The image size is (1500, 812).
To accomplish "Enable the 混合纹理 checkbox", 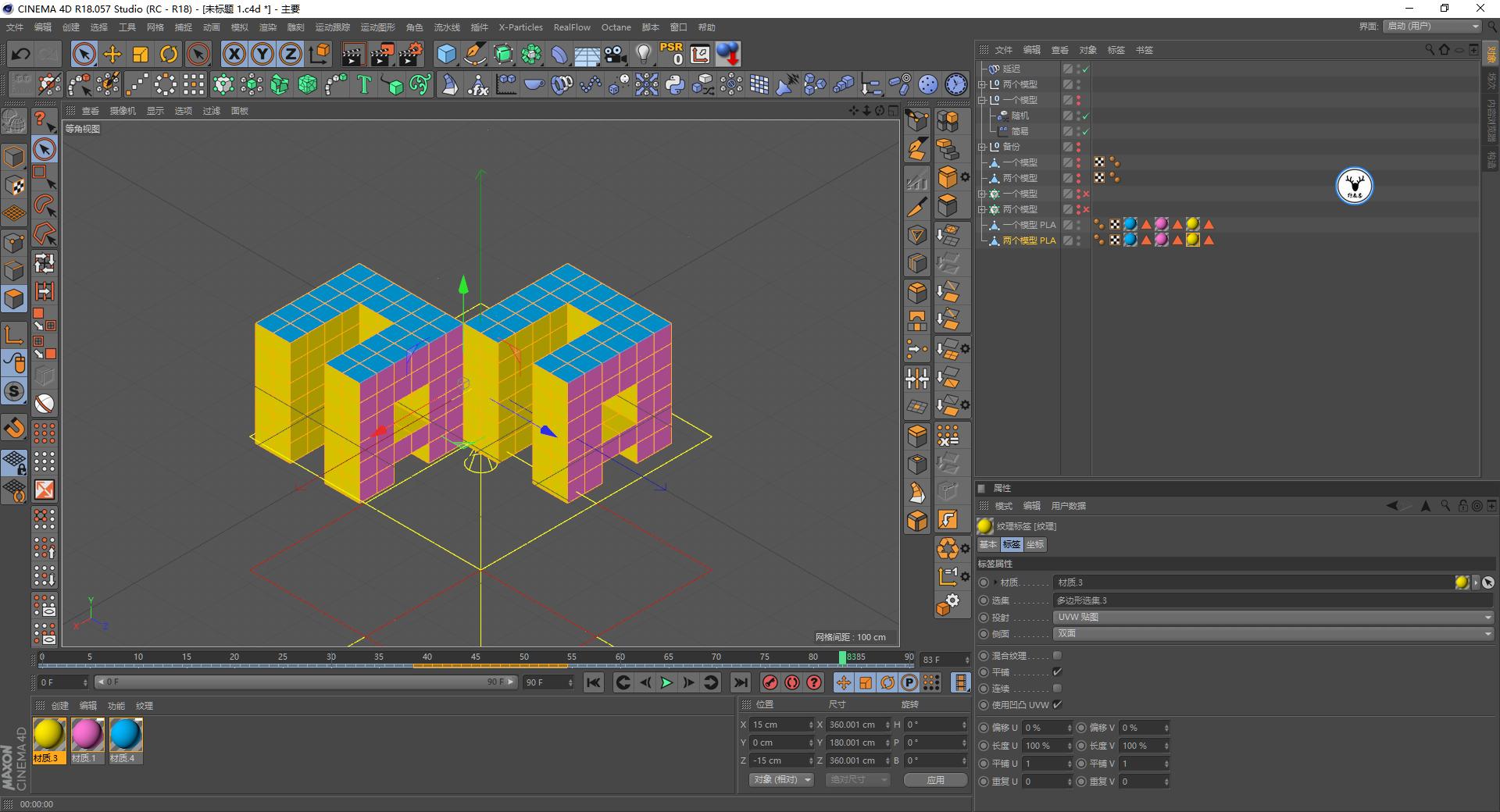I will pos(1057,656).
